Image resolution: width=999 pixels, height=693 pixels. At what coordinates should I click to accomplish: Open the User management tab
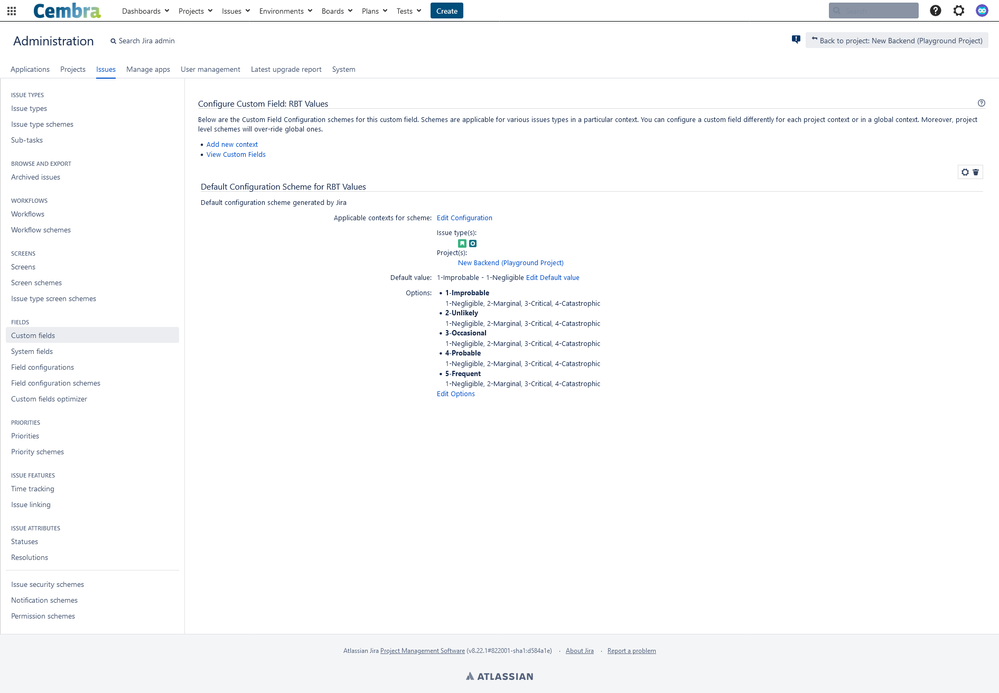tap(210, 69)
